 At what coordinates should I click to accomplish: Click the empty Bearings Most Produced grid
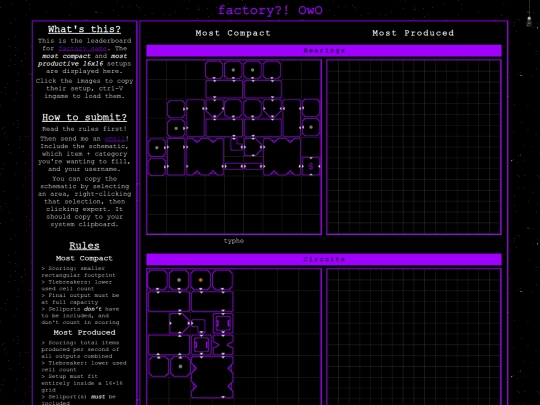click(414, 147)
